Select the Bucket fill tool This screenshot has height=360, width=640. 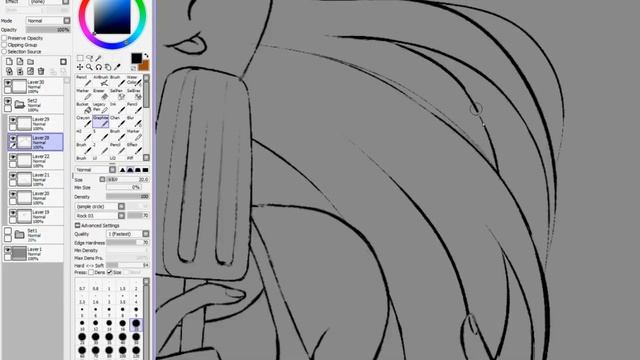point(83,108)
